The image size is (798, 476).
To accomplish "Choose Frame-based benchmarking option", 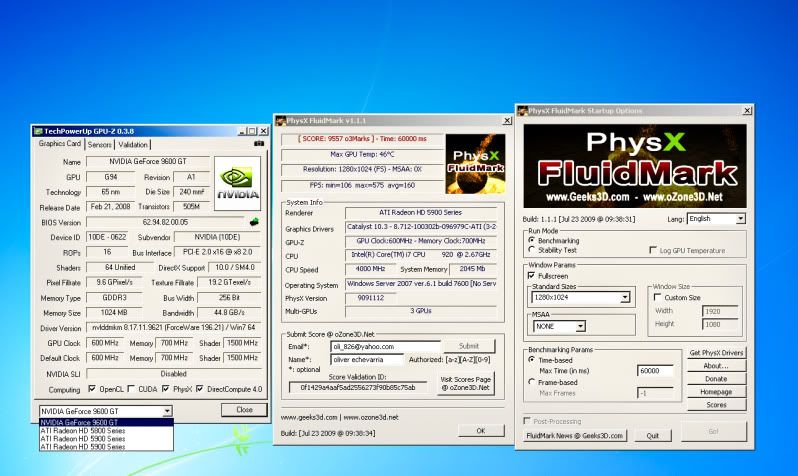I will tap(530, 381).
